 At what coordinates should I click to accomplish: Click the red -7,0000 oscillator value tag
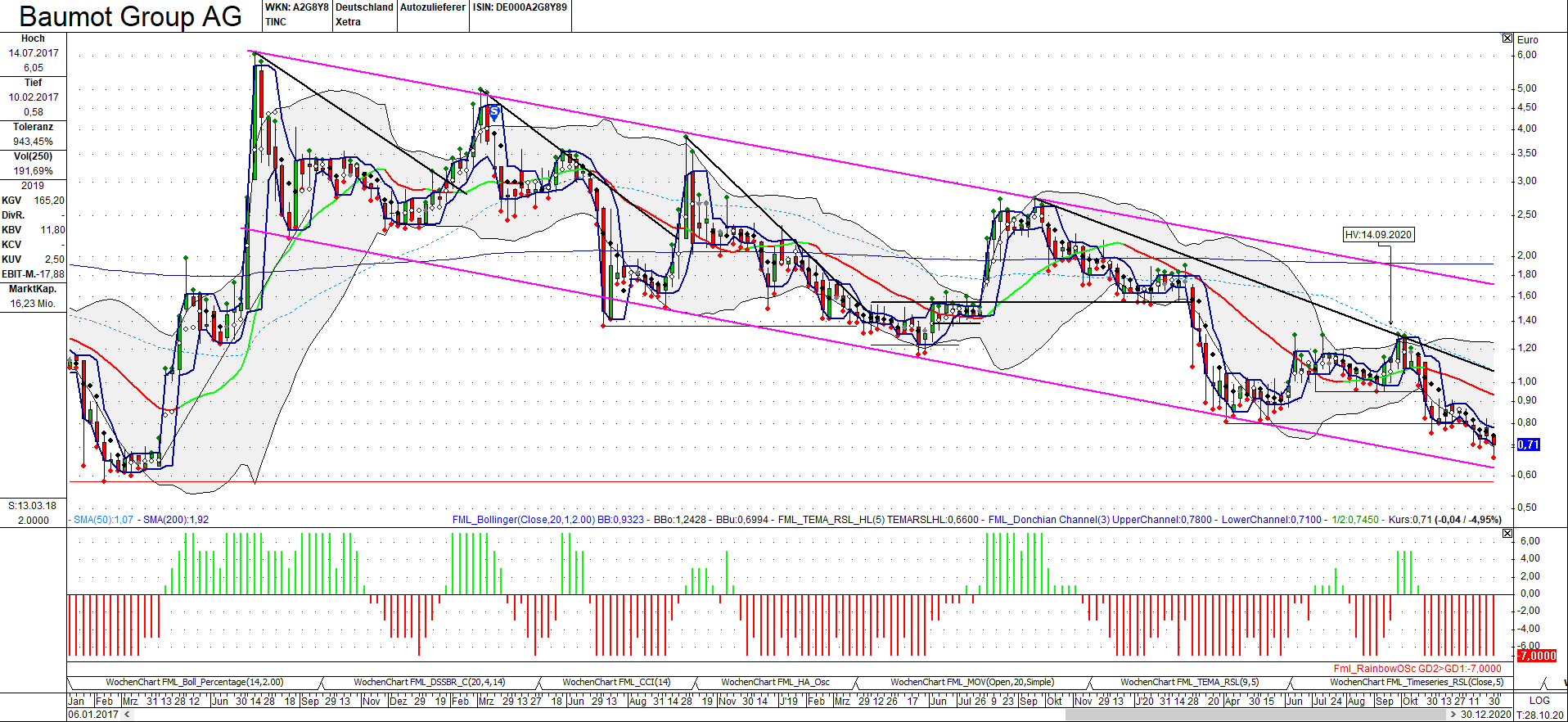click(1537, 656)
